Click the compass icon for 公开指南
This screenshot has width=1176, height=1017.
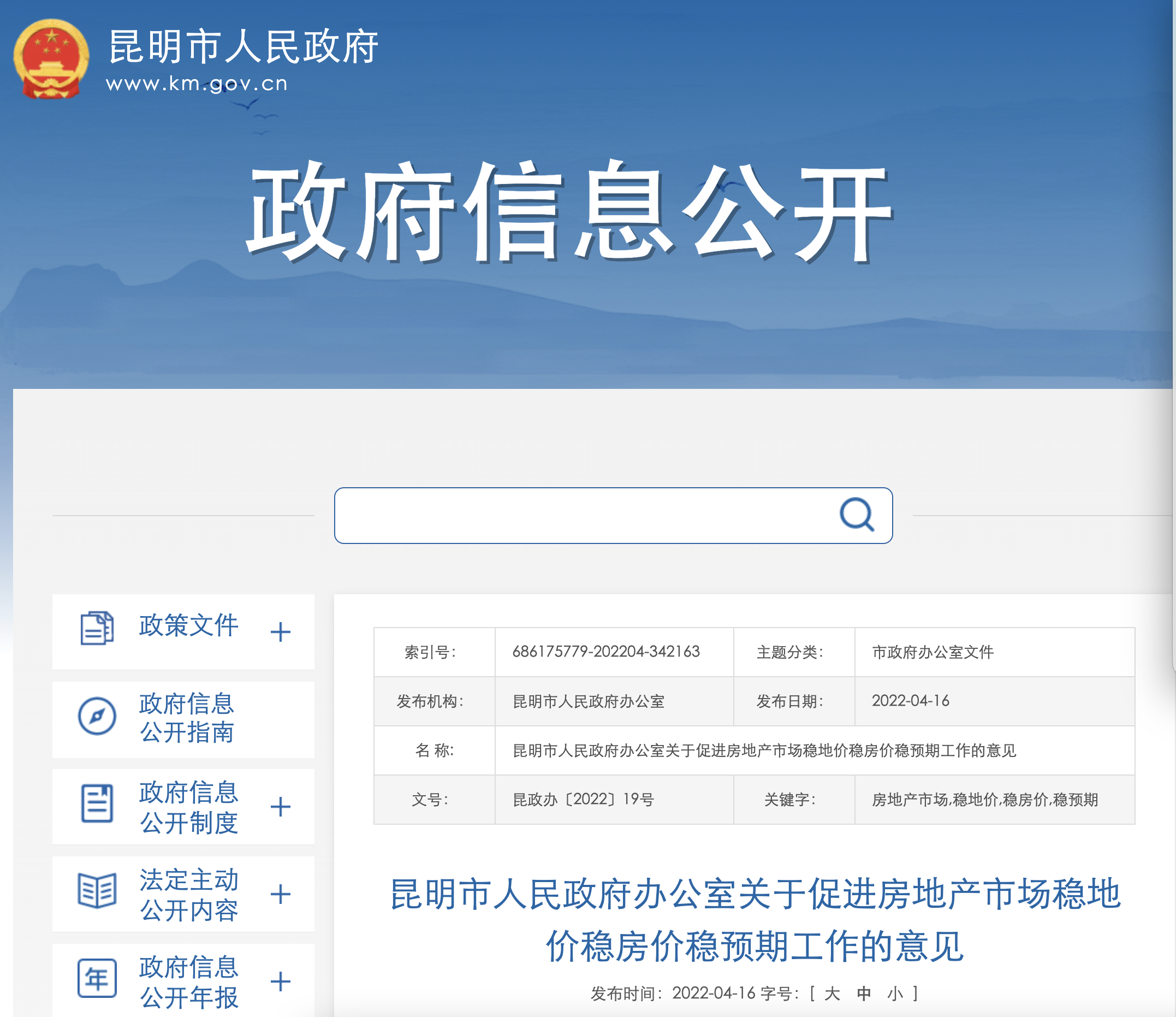click(x=97, y=716)
